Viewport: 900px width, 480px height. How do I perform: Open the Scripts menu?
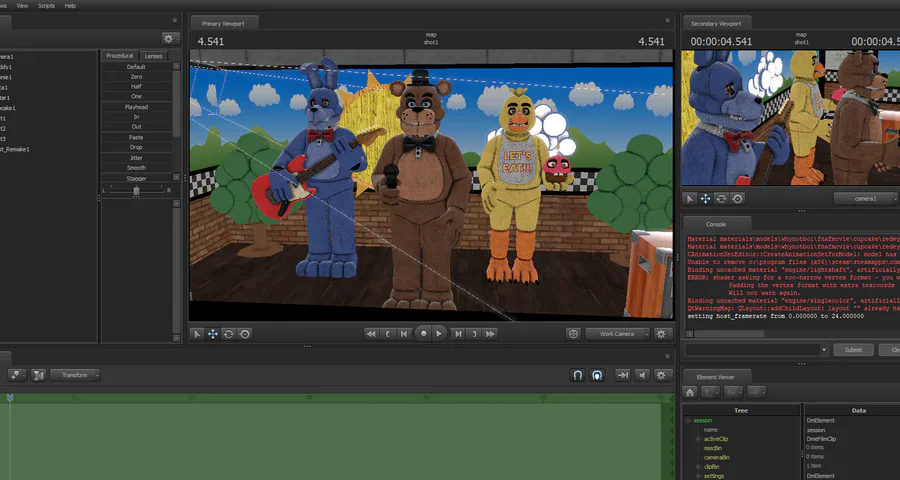click(x=46, y=5)
